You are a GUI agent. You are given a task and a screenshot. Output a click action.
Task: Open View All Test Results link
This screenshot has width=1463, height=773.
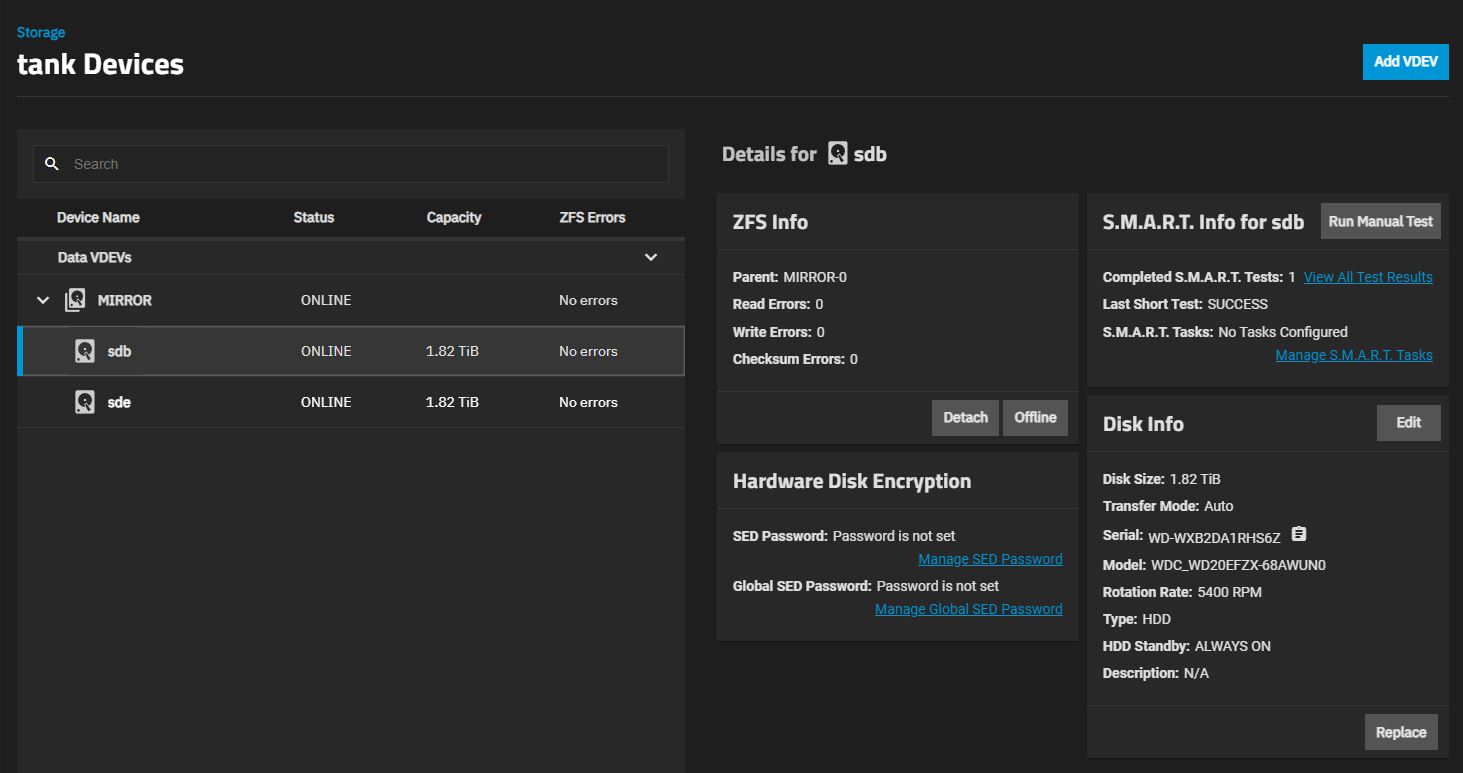pyautogui.click(x=1368, y=277)
